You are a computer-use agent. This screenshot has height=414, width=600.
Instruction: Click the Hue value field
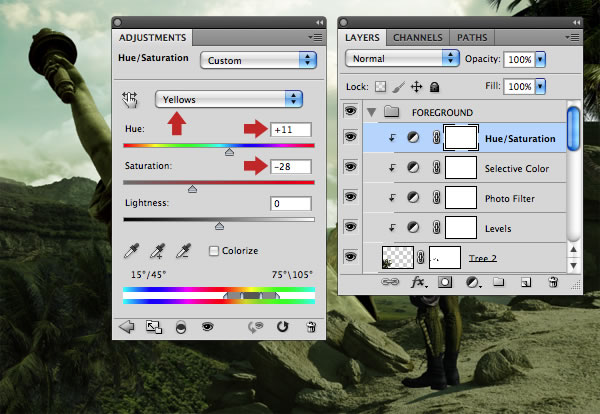coord(291,130)
